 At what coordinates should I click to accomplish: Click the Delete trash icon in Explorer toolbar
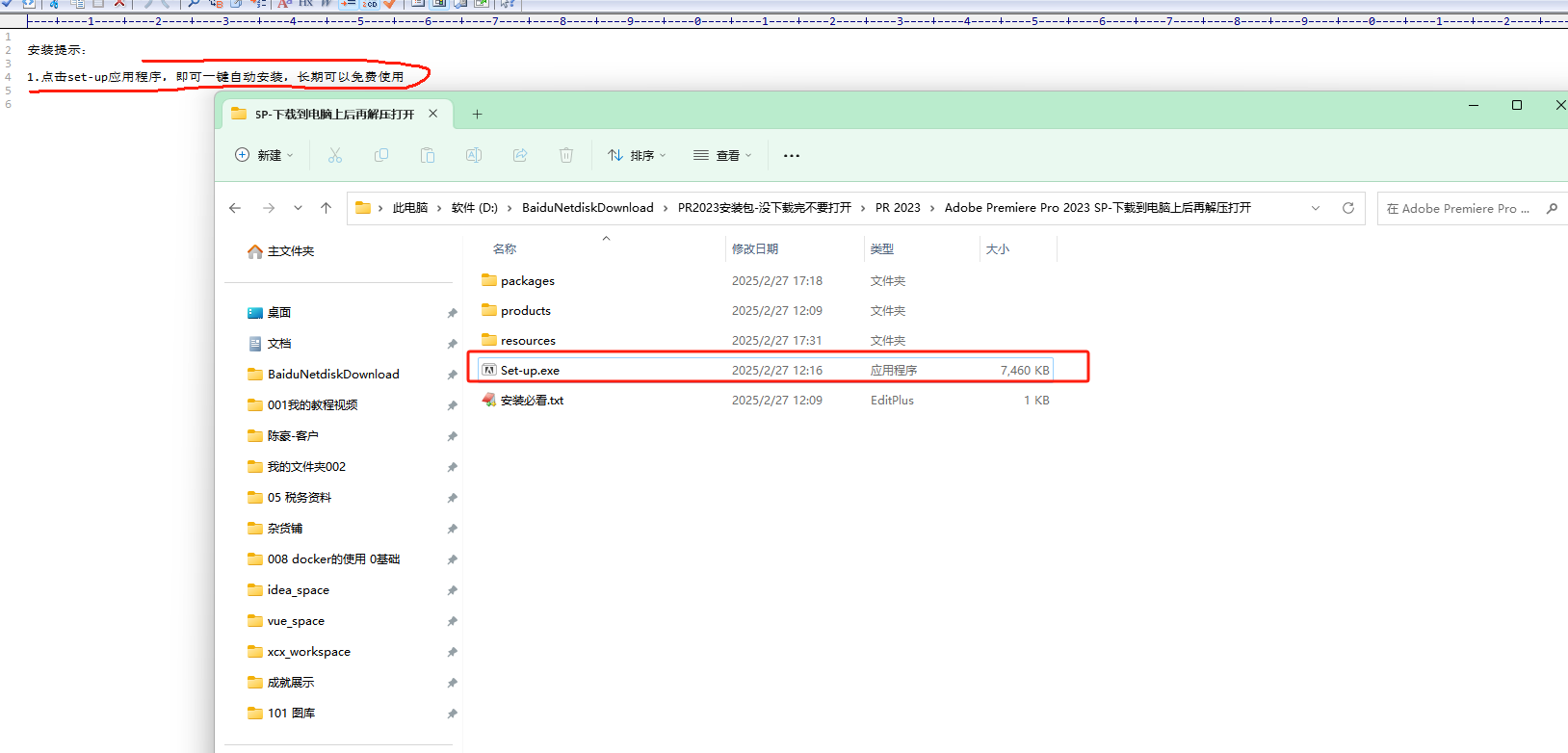click(x=566, y=155)
